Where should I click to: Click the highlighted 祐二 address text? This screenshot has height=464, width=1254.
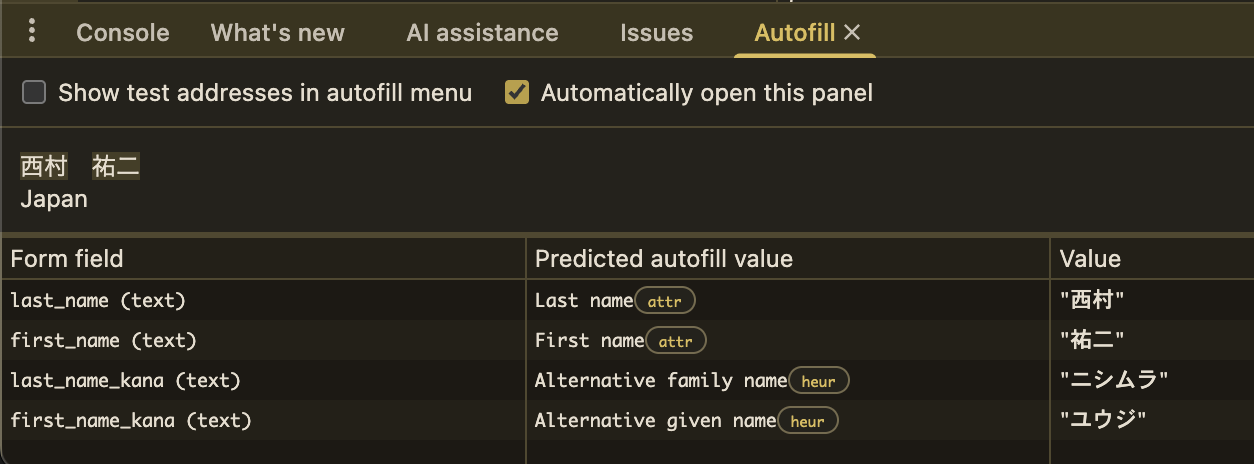point(116,167)
